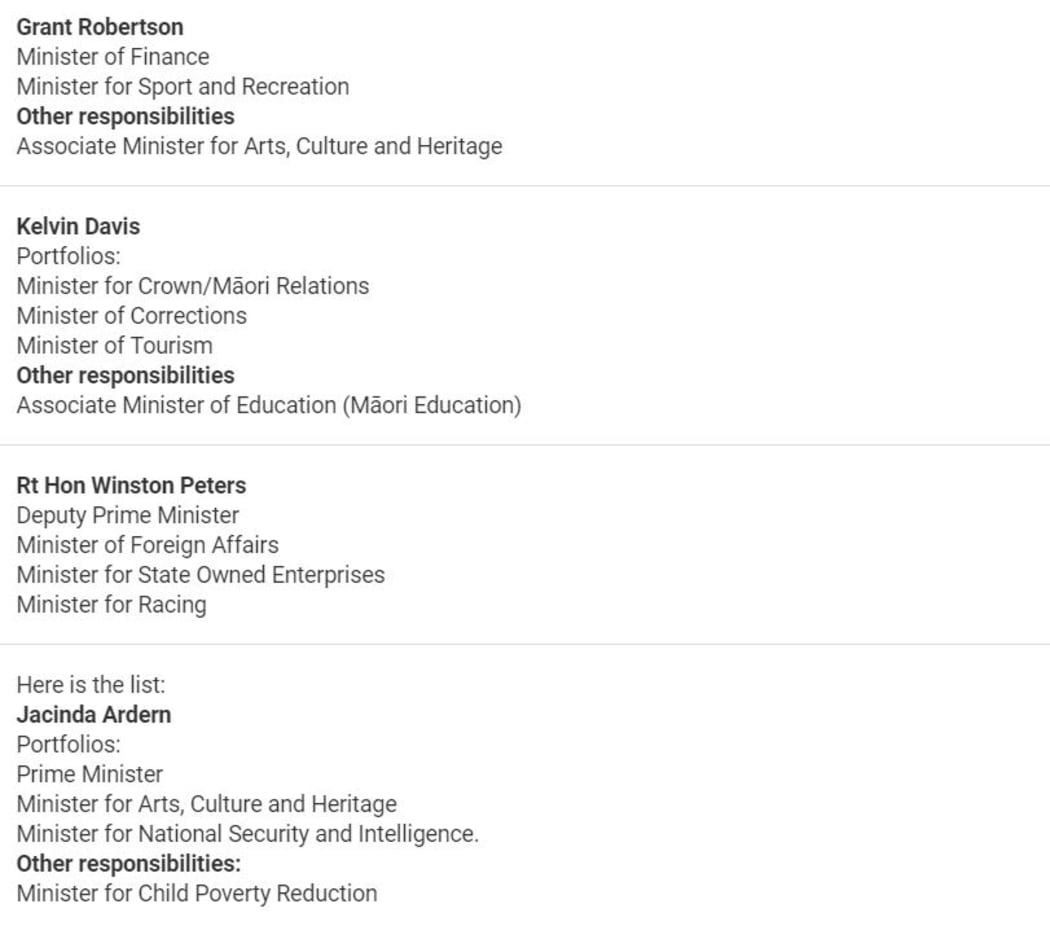The image size is (1050, 926).
Task: Click the Grant Robertson name heading
Action: [x=100, y=27]
